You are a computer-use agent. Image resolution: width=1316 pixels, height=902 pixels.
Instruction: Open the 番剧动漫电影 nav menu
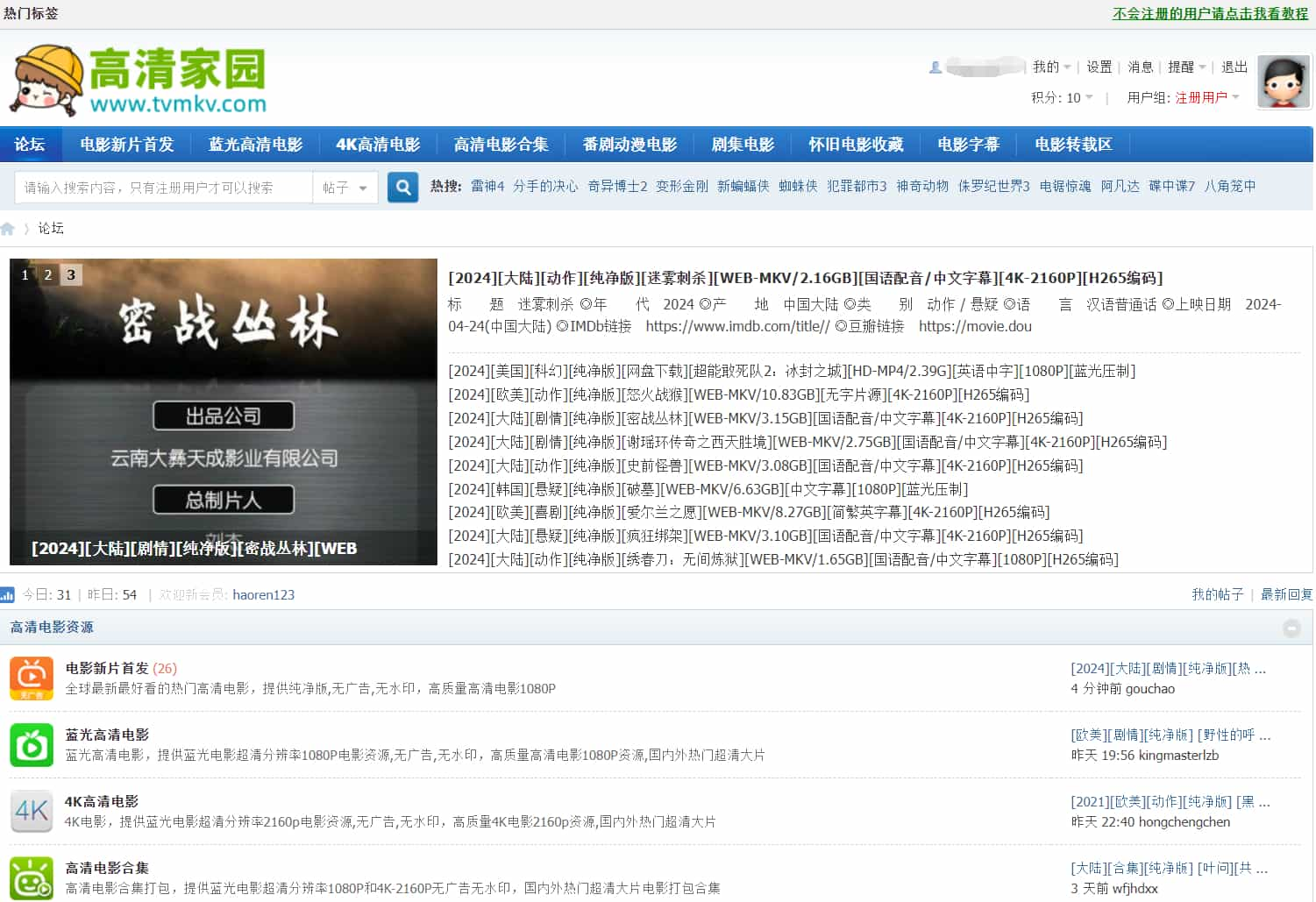tap(630, 145)
